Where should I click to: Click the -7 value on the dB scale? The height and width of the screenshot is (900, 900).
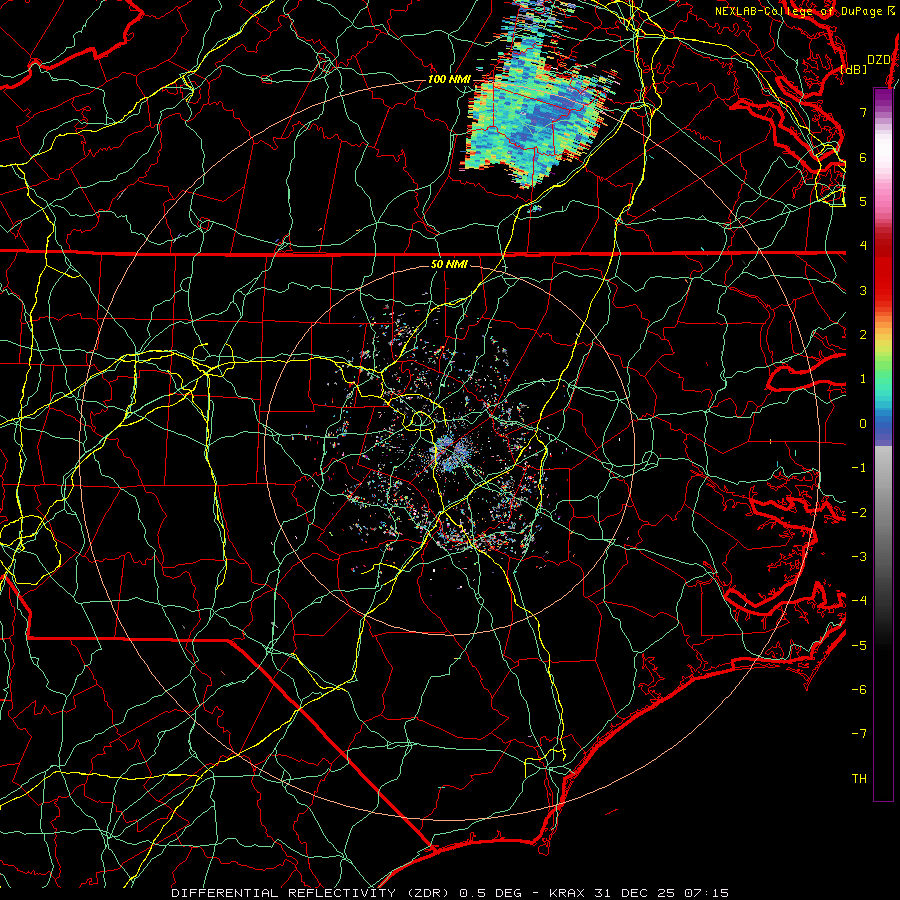(859, 734)
